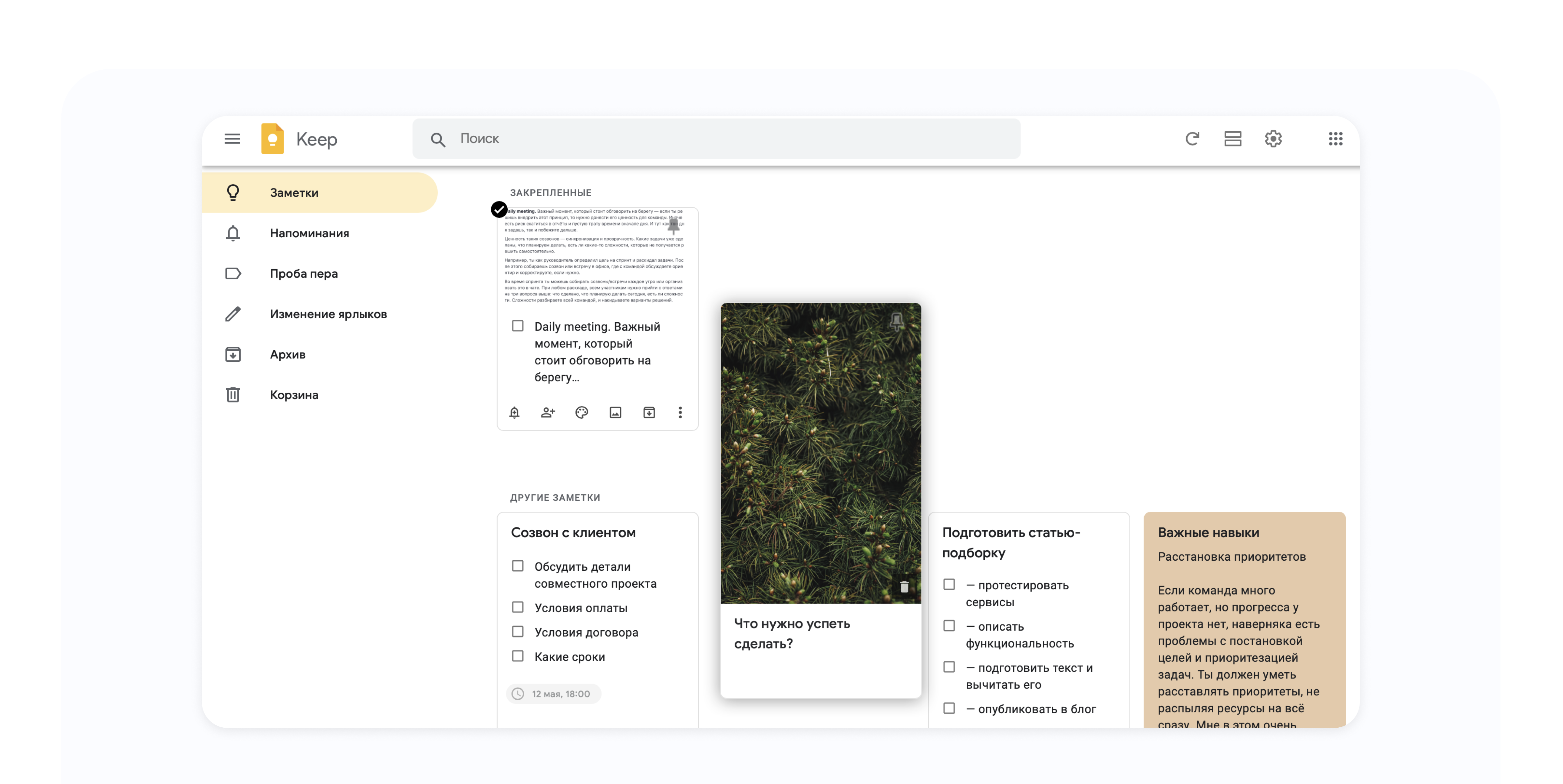The height and width of the screenshot is (784, 1563).
Task: Unpin the Daily meeting note
Action: tap(673, 226)
